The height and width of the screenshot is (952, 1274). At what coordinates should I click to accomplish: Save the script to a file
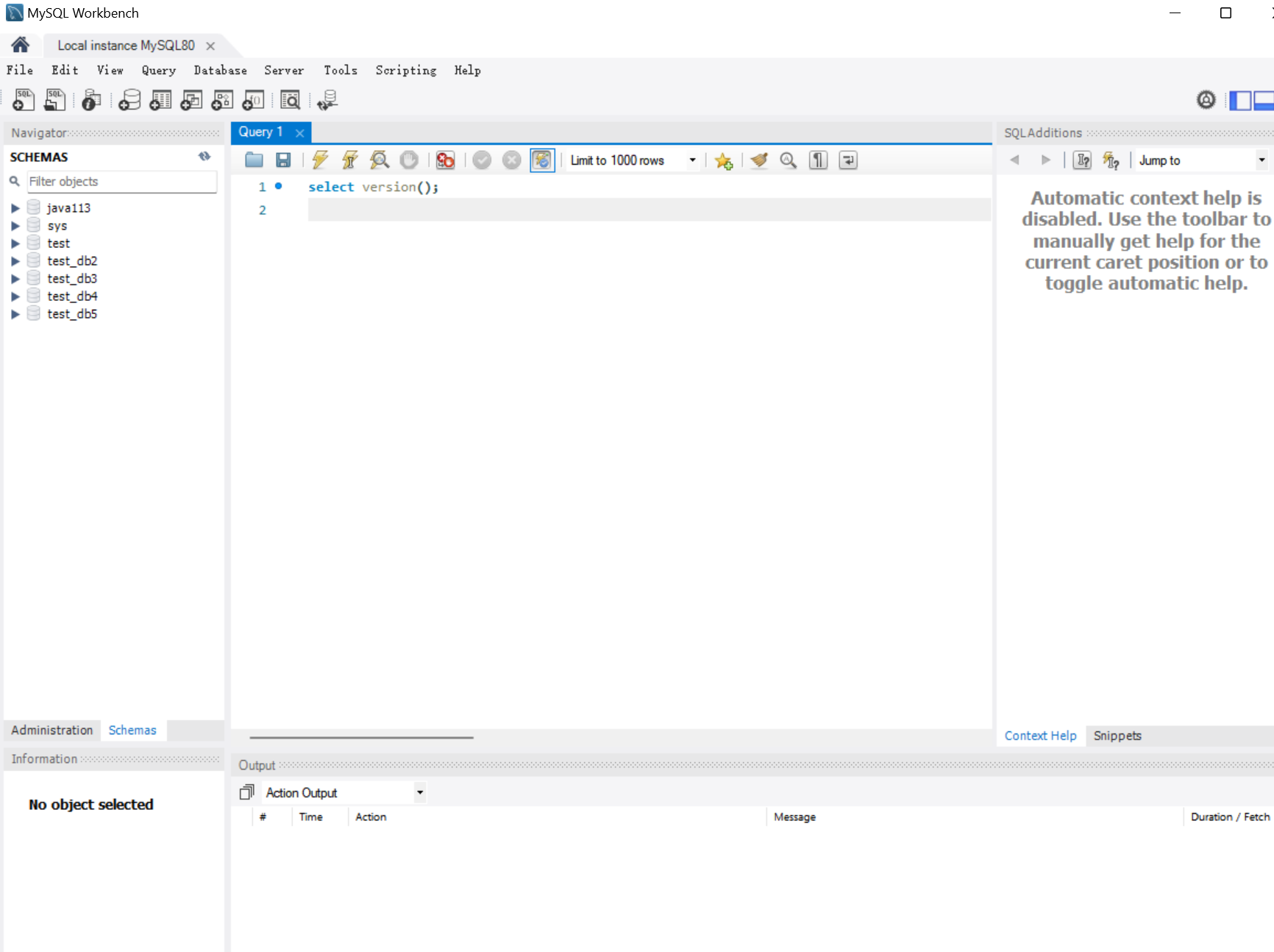(283, 160)
